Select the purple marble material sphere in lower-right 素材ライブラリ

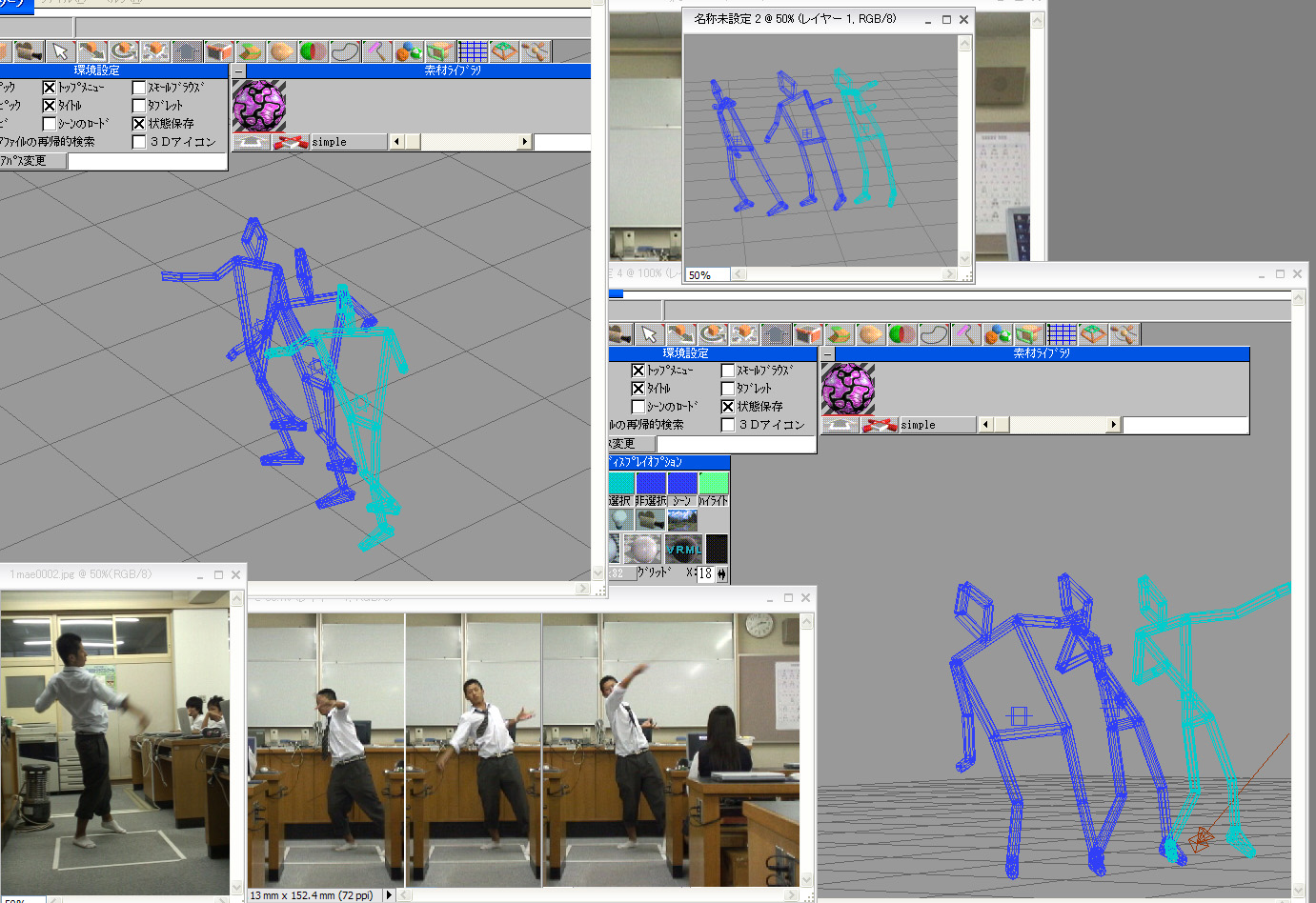pos(848,389)
